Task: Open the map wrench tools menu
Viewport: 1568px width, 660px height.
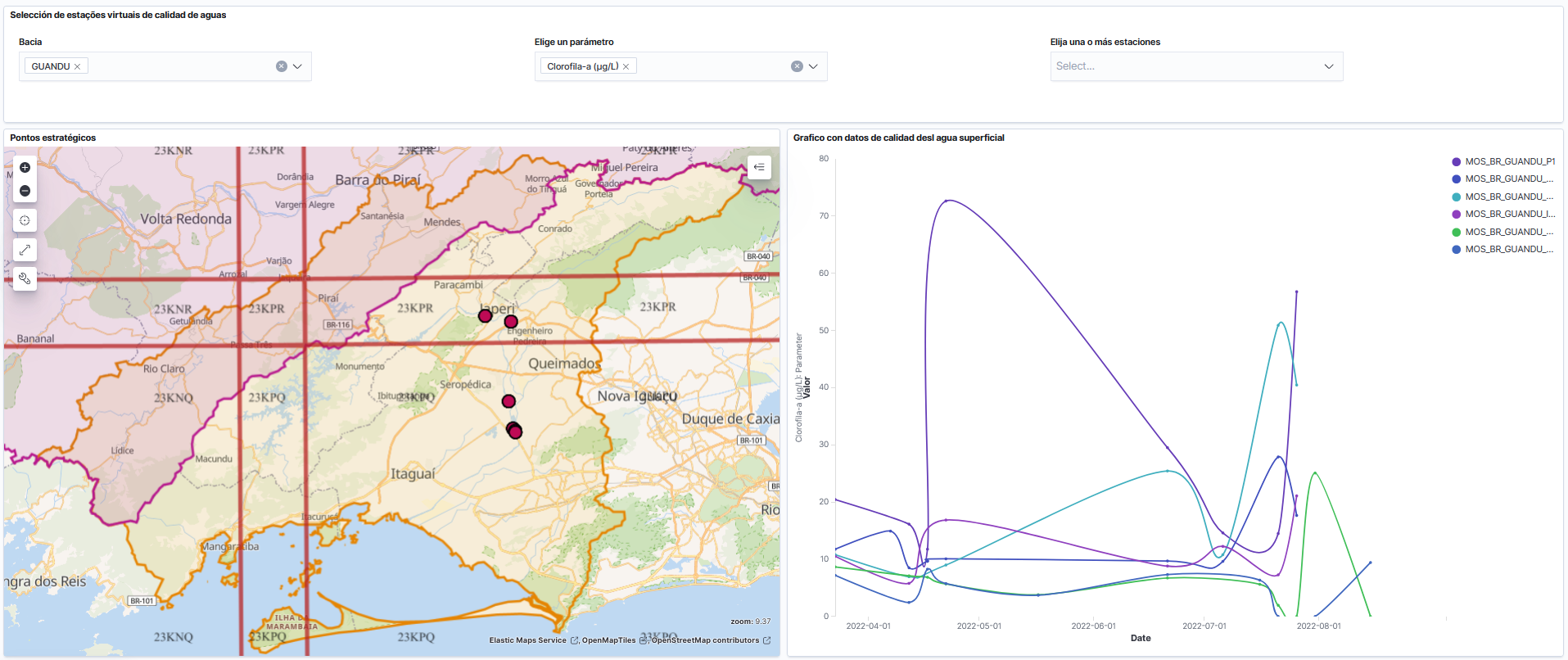Action: tap(25, 279)
